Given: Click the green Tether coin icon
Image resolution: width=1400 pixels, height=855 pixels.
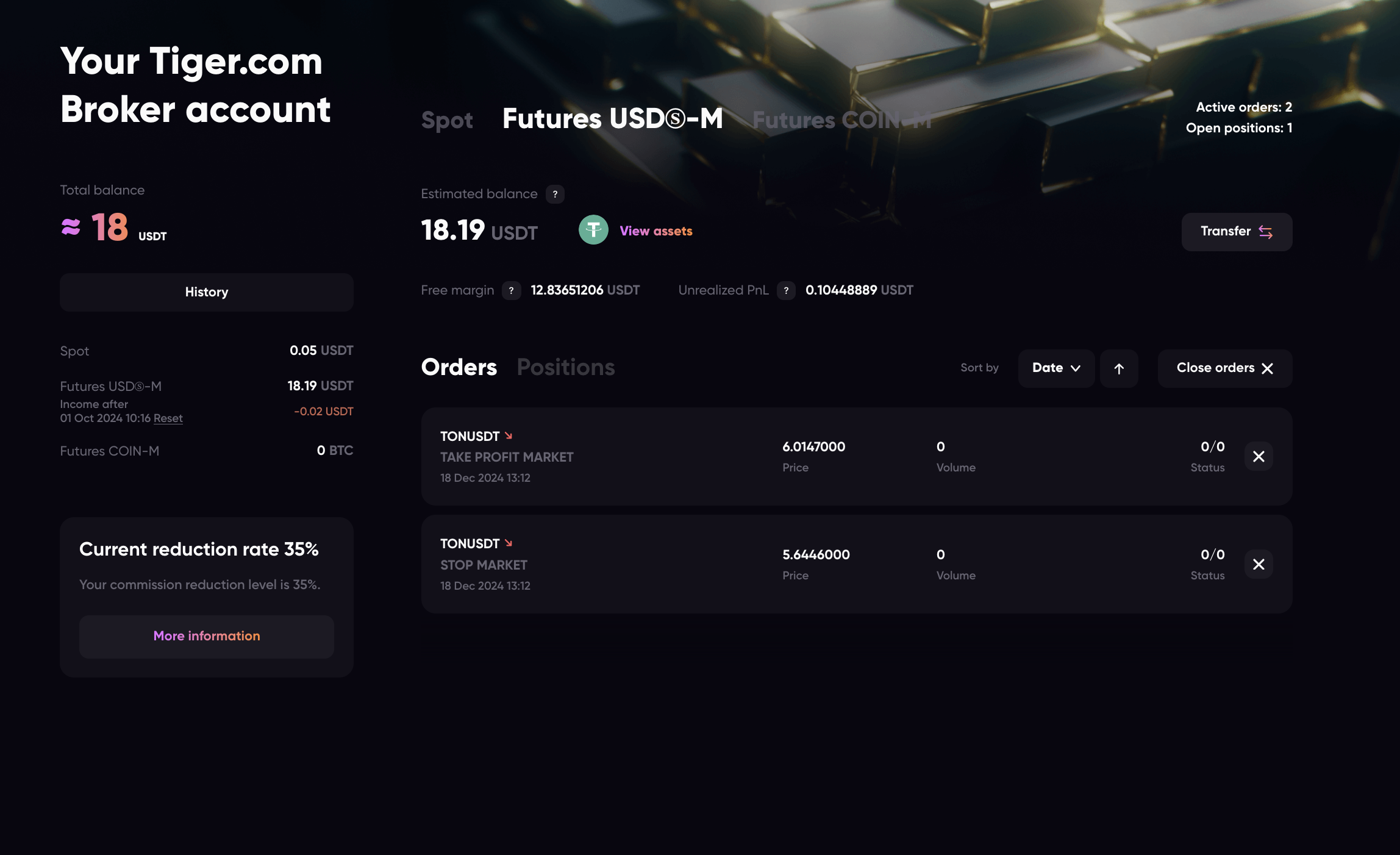Looking at the screenshot, I should tap(593, 231).
